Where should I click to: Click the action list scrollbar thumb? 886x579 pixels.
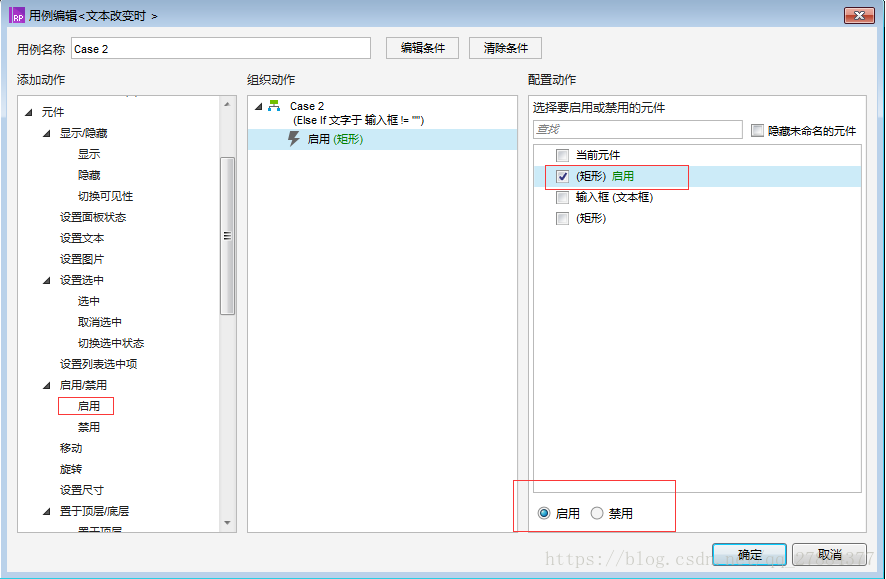click(227, 236)
